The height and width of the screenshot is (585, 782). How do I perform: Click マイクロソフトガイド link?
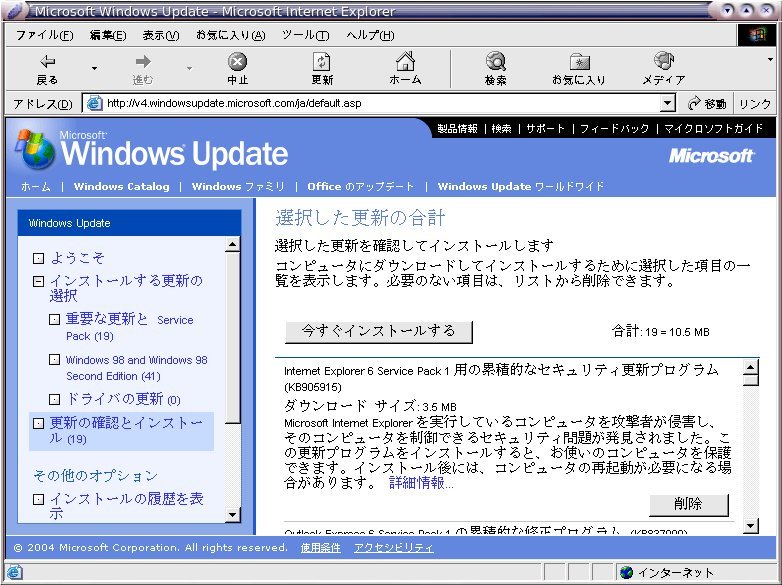714,129
